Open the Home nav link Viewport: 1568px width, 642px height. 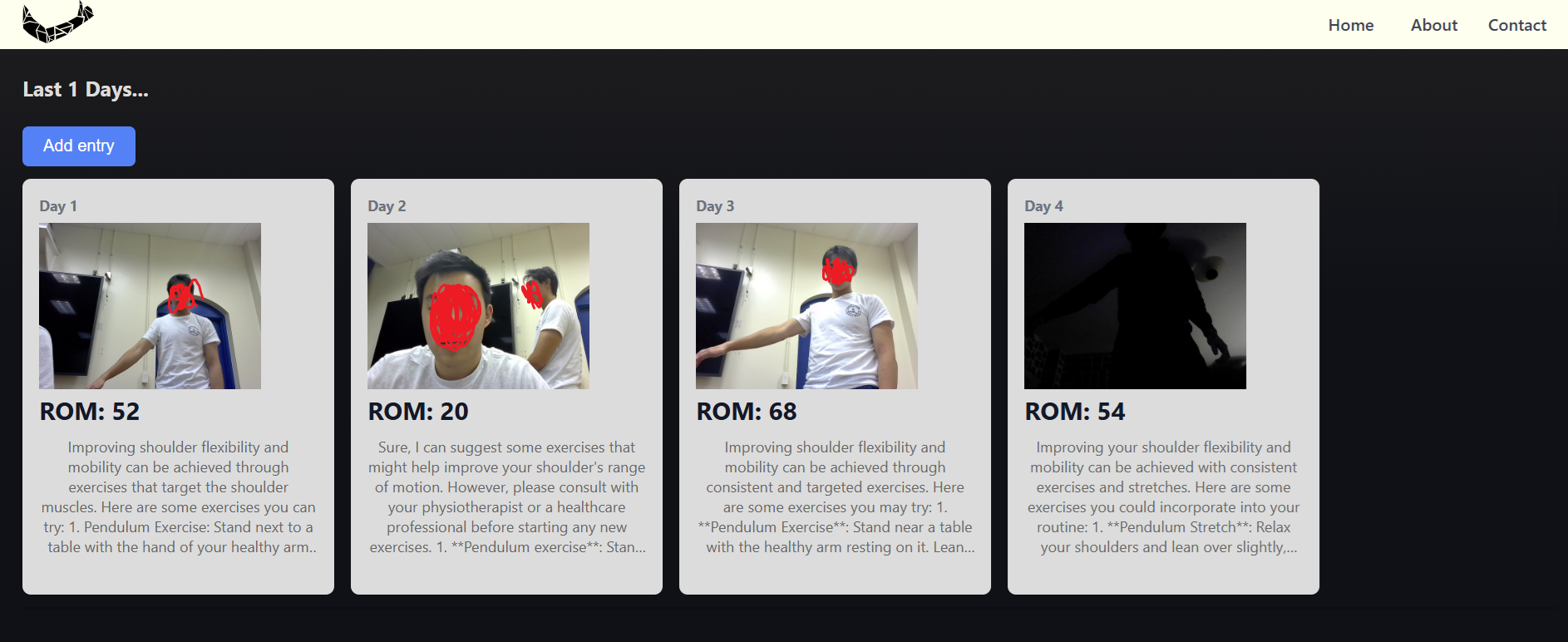pos(1351,25)
